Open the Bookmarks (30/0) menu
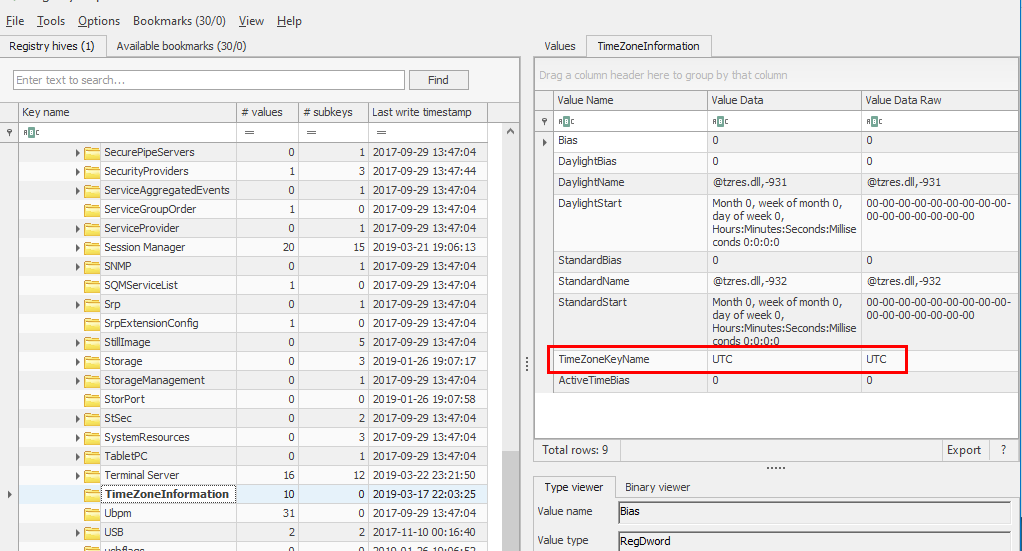1022x551 pixels. 179,21
